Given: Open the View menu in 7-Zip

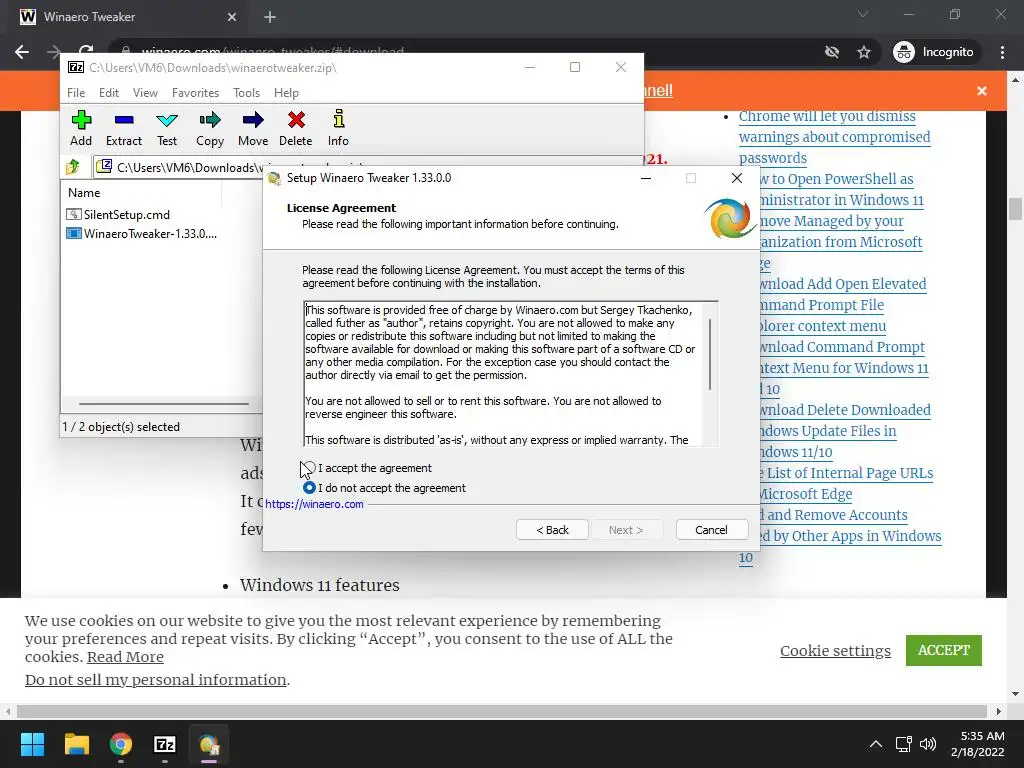Looking at the screenshot, I should click(145, 93).
